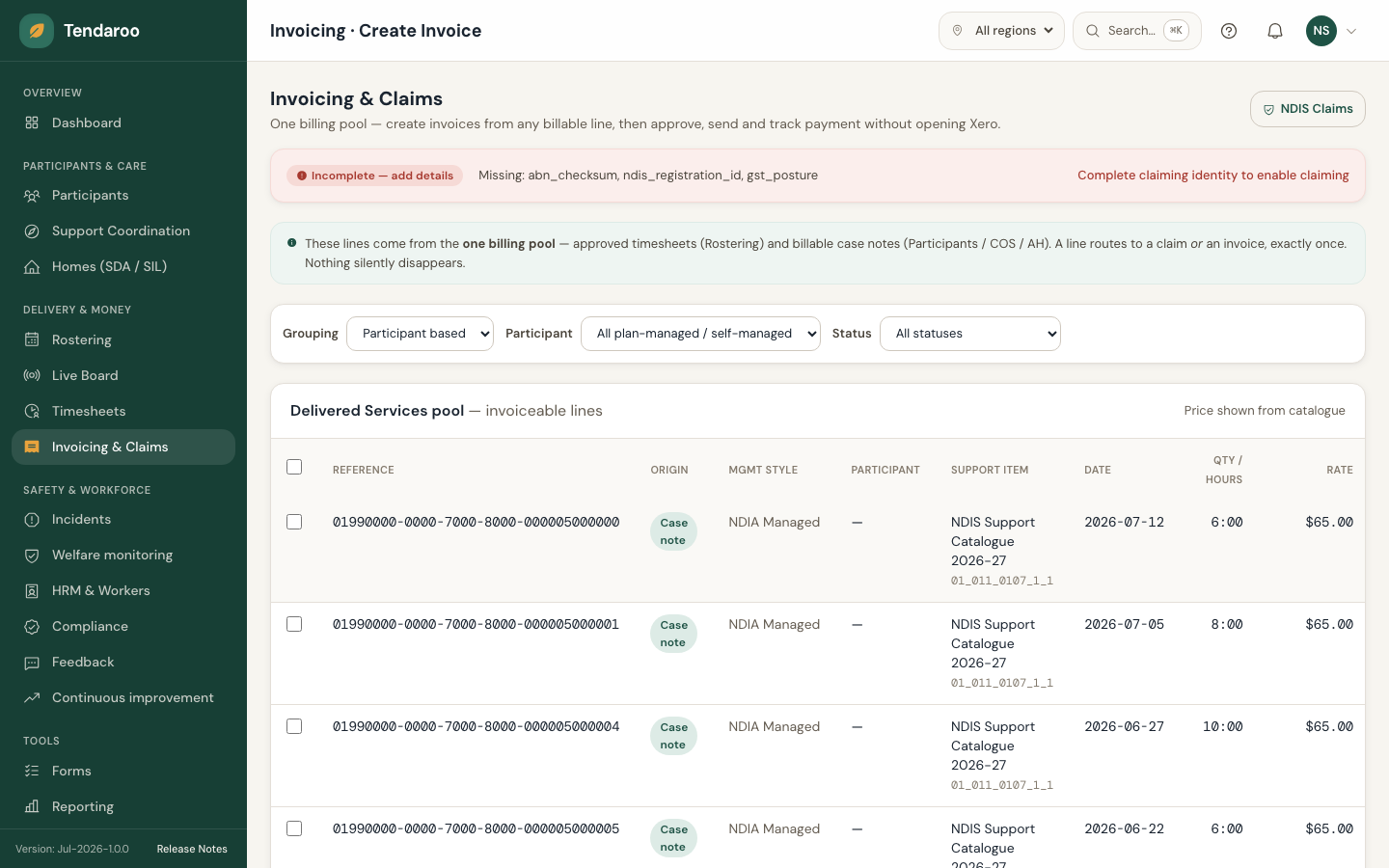Viewport: 1389px width, 868px height.
Task: Open the All statuses dropdown
Action: click(x=970, y=334)
